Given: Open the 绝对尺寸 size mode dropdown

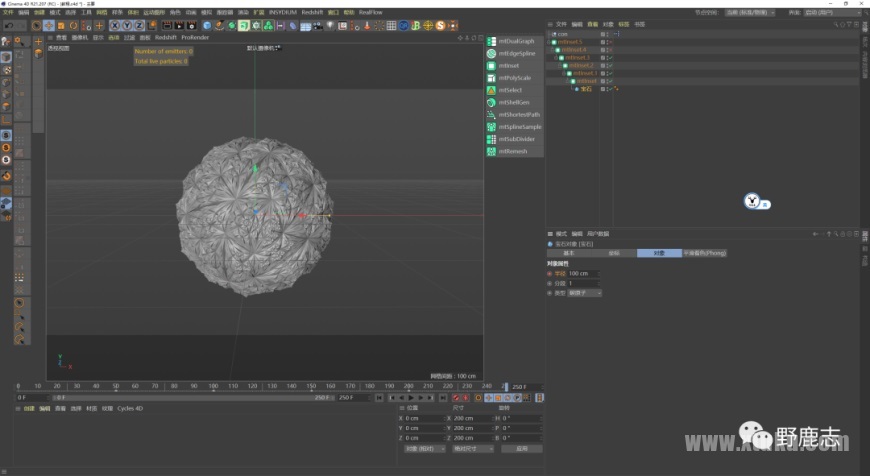Looking at the screenshot, I should (473, 449).
